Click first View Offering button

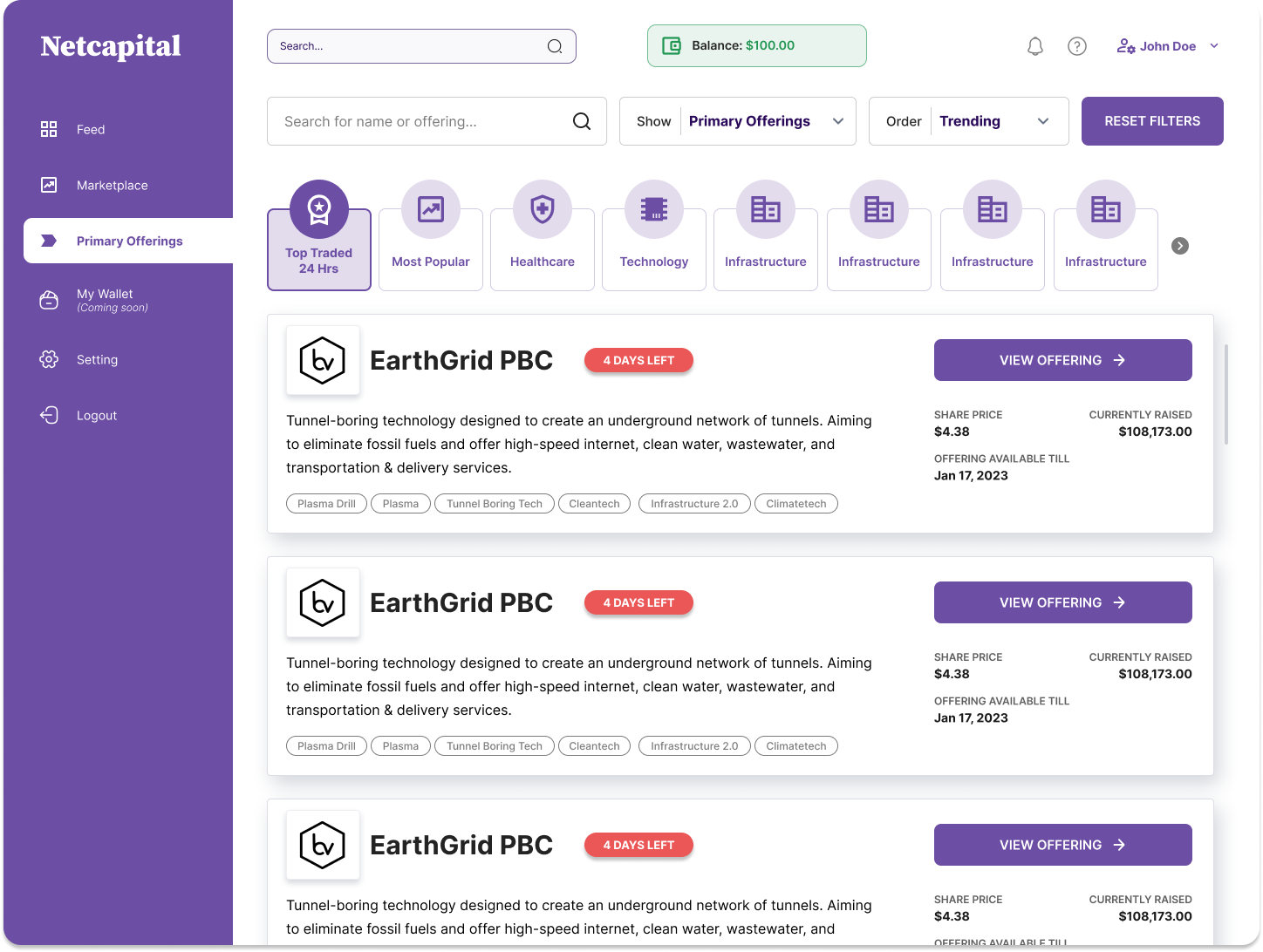[1063, 360]
